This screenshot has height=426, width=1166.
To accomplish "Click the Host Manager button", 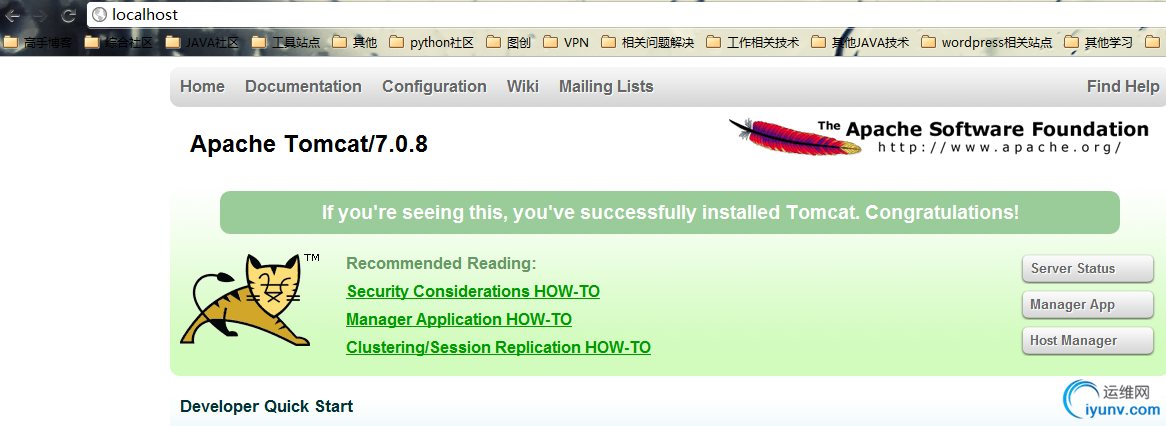I will pos(1088,341).
